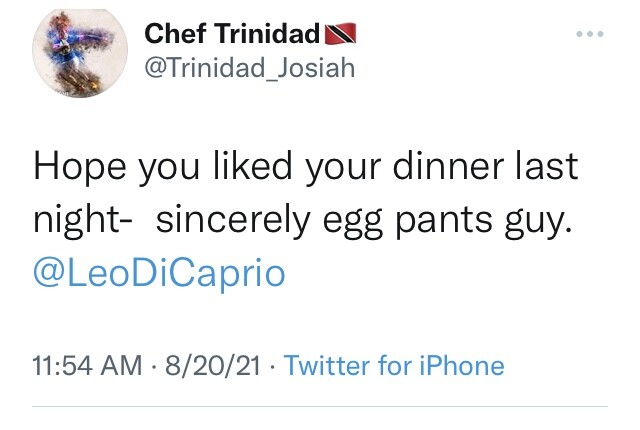Open the Twitter for iPhone source link
The image size is (640, 430).
394,365
